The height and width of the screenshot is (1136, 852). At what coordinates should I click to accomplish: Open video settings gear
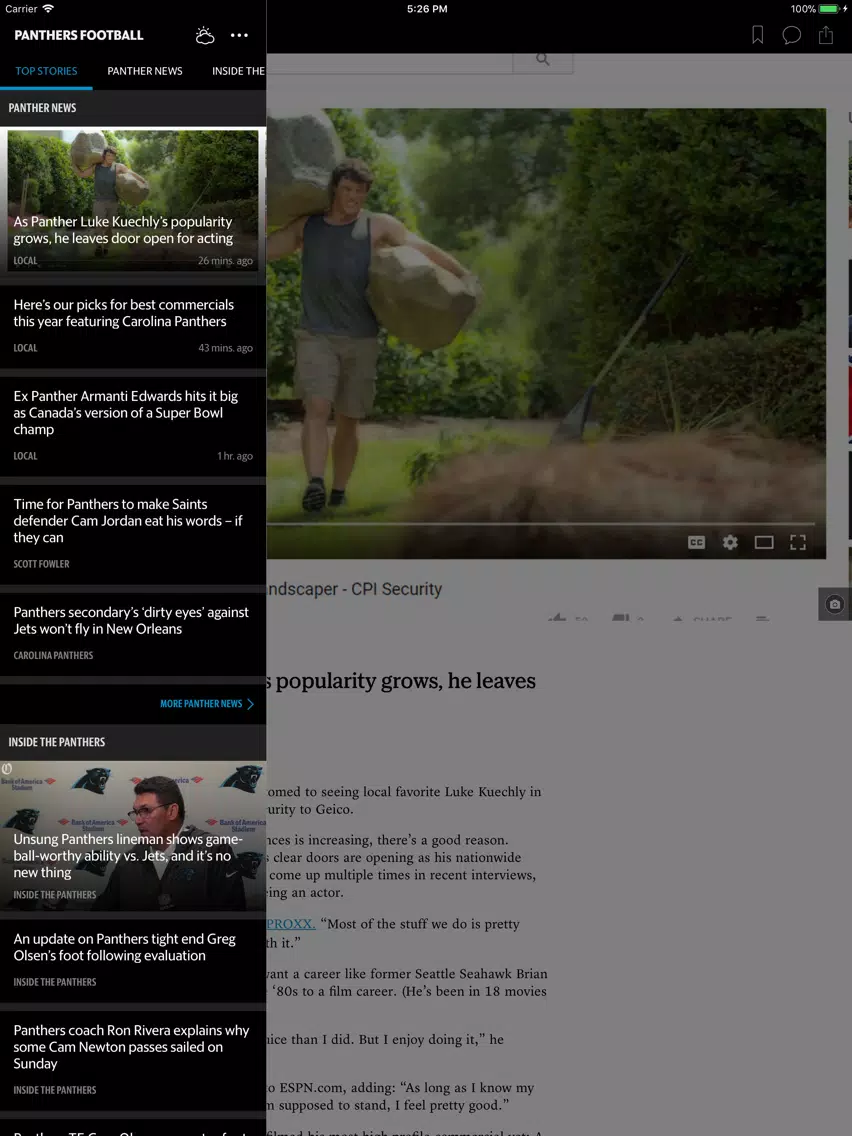coord(730,543)
